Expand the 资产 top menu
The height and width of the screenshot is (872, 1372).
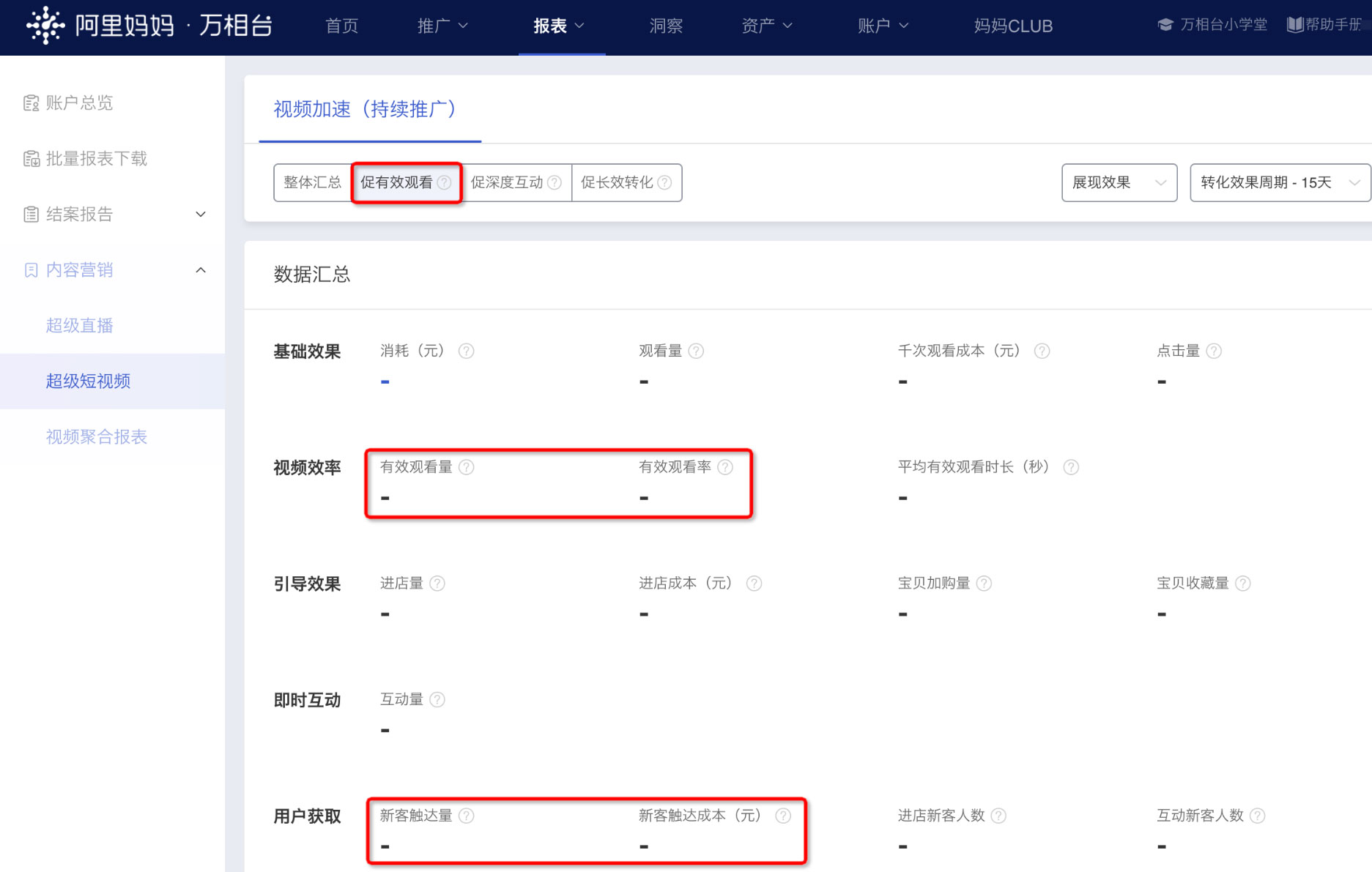tap(767, 26)
